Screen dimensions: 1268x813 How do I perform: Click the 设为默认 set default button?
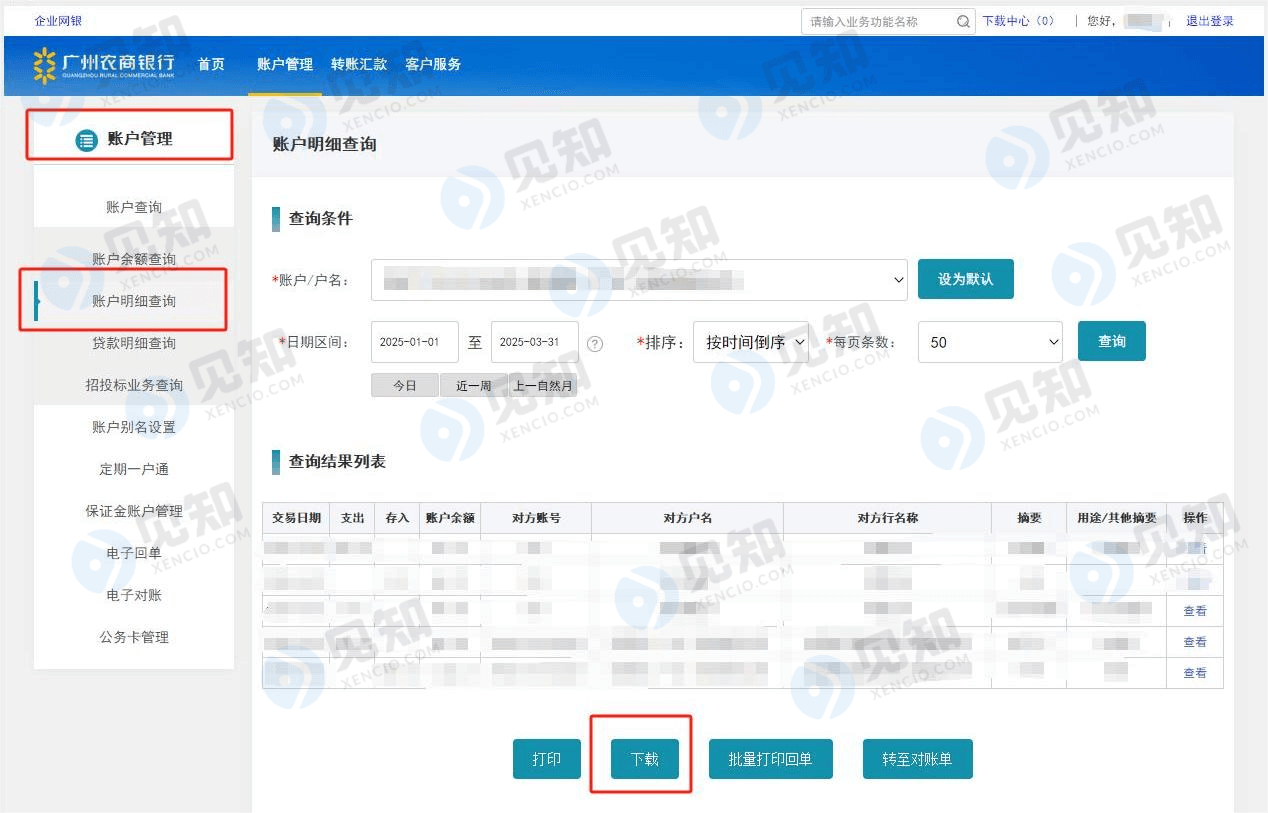click(x=965, y=279)
